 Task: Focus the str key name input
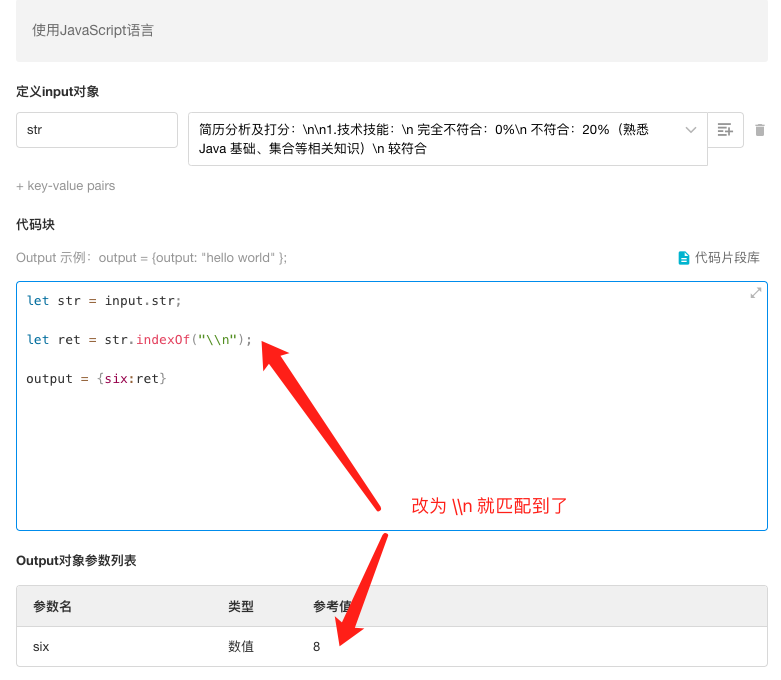click(97, 130)
